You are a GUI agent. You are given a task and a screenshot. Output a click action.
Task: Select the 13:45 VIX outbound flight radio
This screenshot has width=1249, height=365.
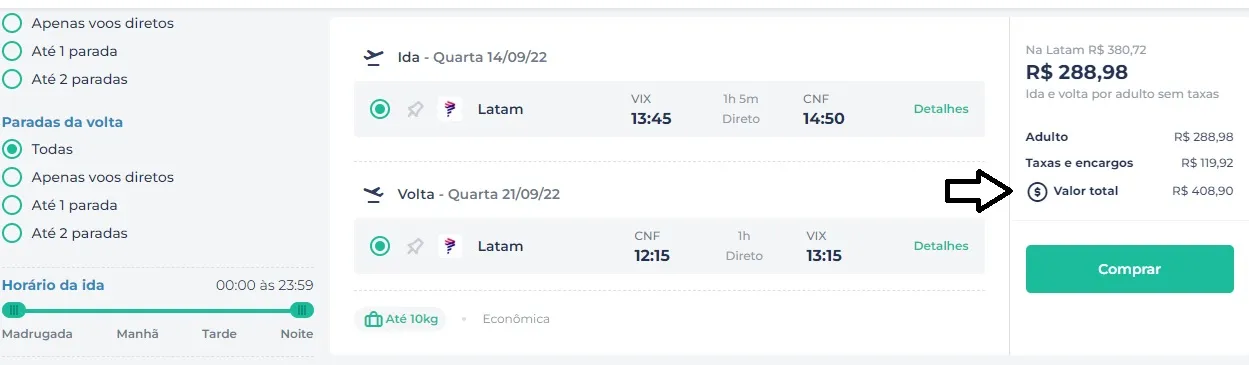[x=380, y=109]
